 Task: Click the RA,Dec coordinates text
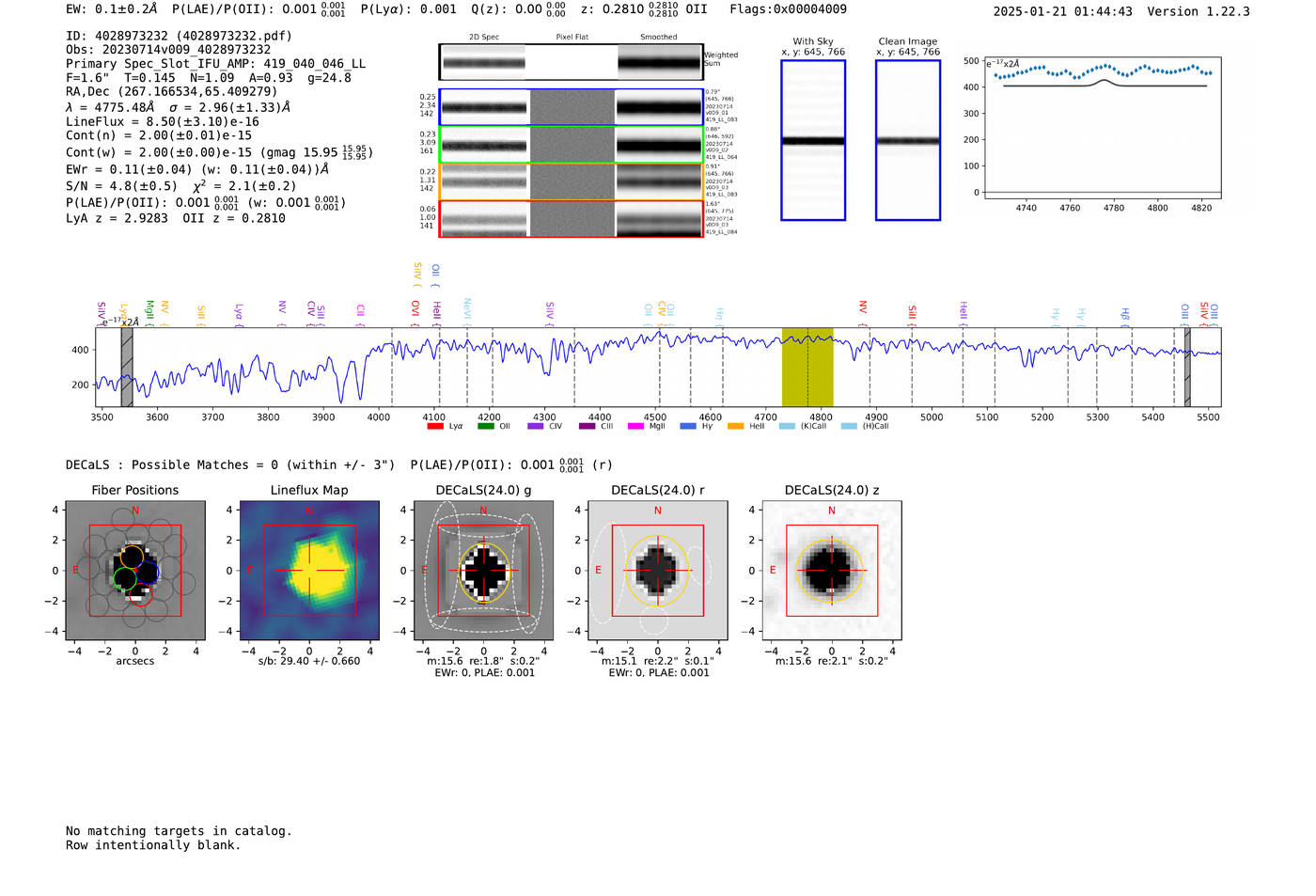(x=172, y=91)
